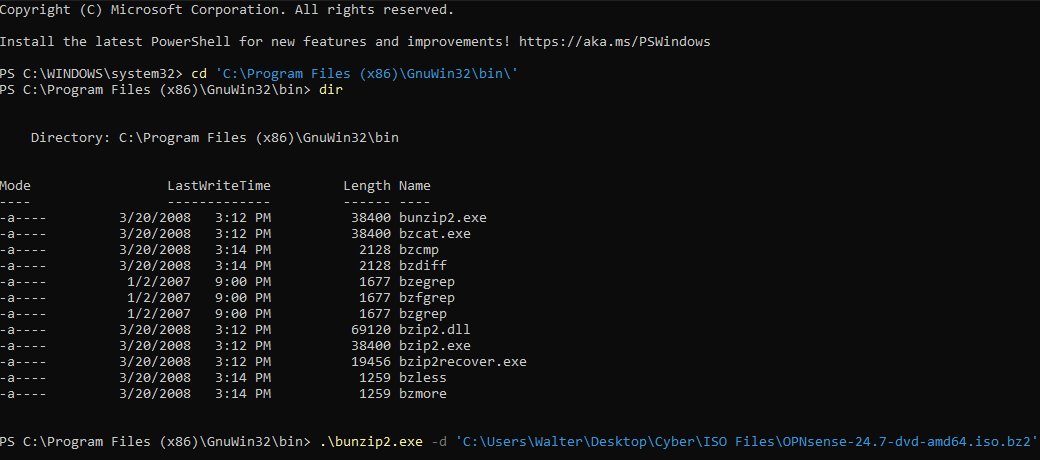Image resolution: width=1040 pixels, height=460 pixels.
Task: Click the Name column header
Action: click(x=415, y=185)
